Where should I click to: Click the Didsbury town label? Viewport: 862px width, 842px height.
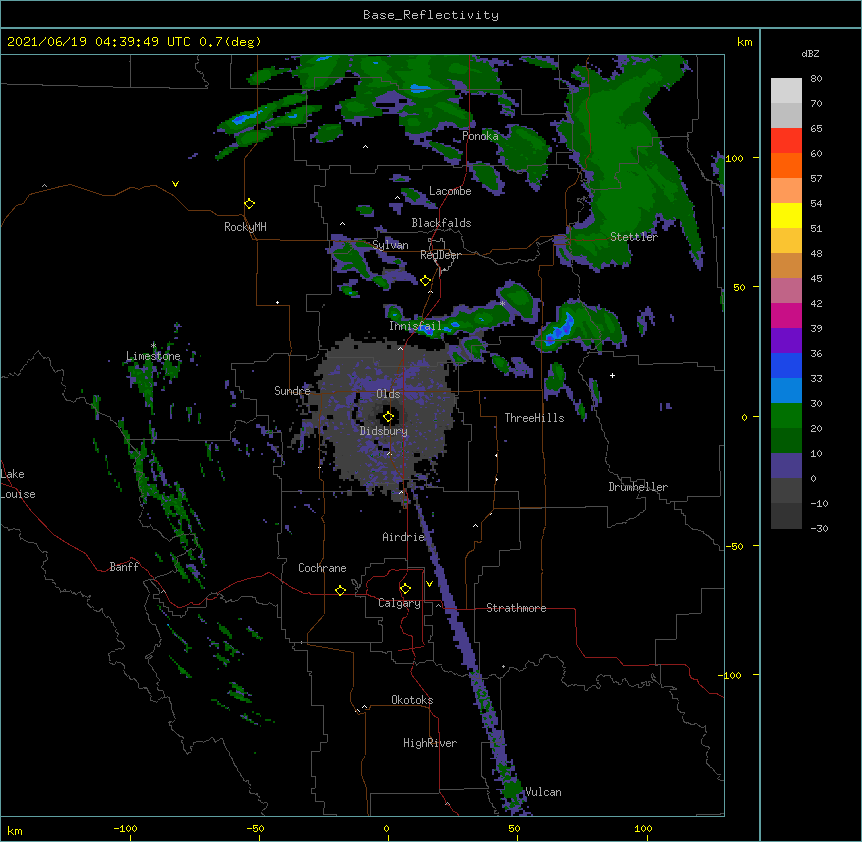click(384, 431)
